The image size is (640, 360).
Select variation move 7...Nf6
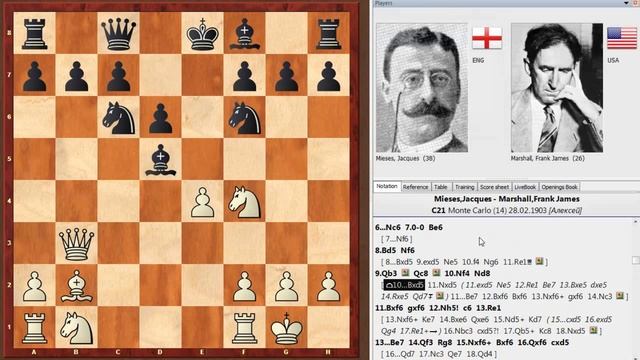click(x=398, y=239)
